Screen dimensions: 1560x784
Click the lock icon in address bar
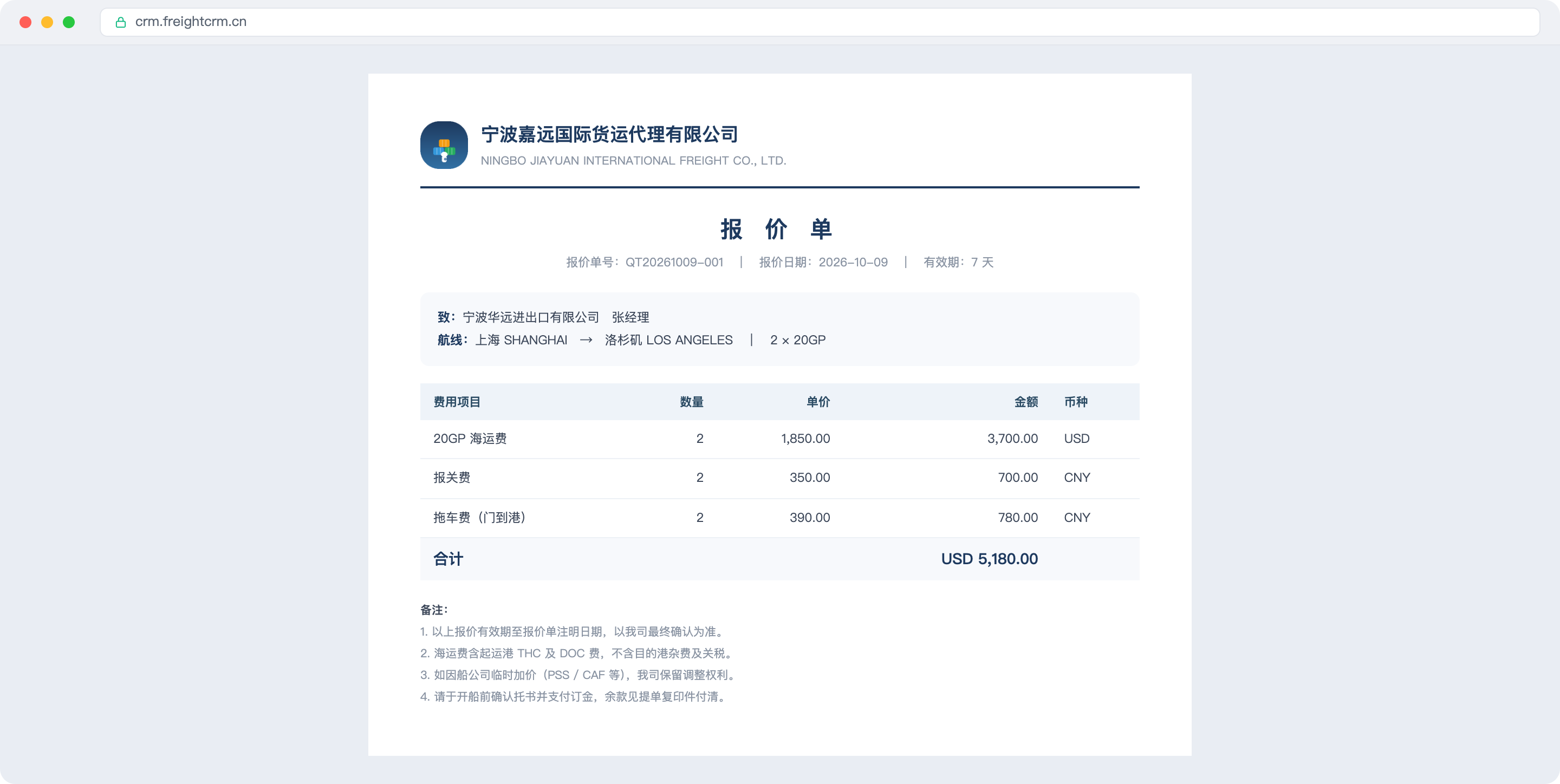pos(120,22)
